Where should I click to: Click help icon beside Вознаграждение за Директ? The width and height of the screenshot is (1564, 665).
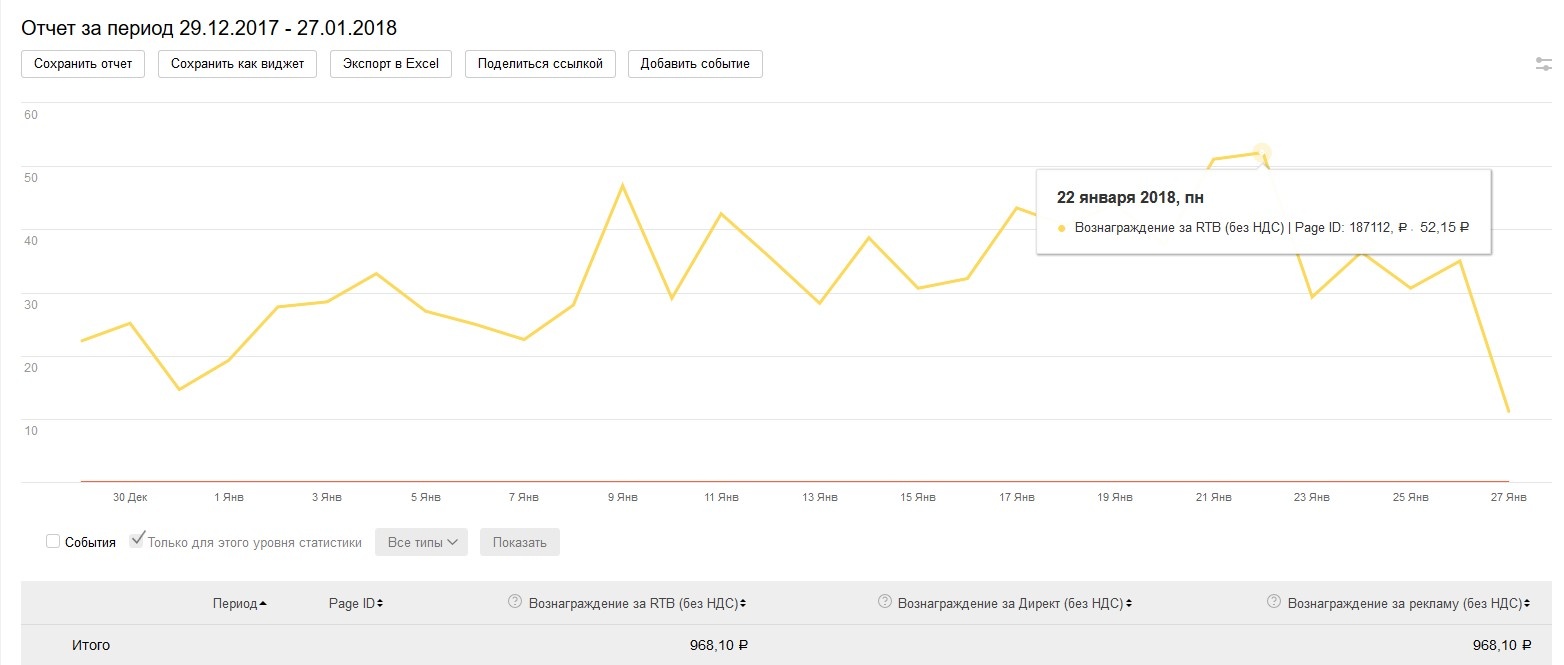tap(884, 602)
